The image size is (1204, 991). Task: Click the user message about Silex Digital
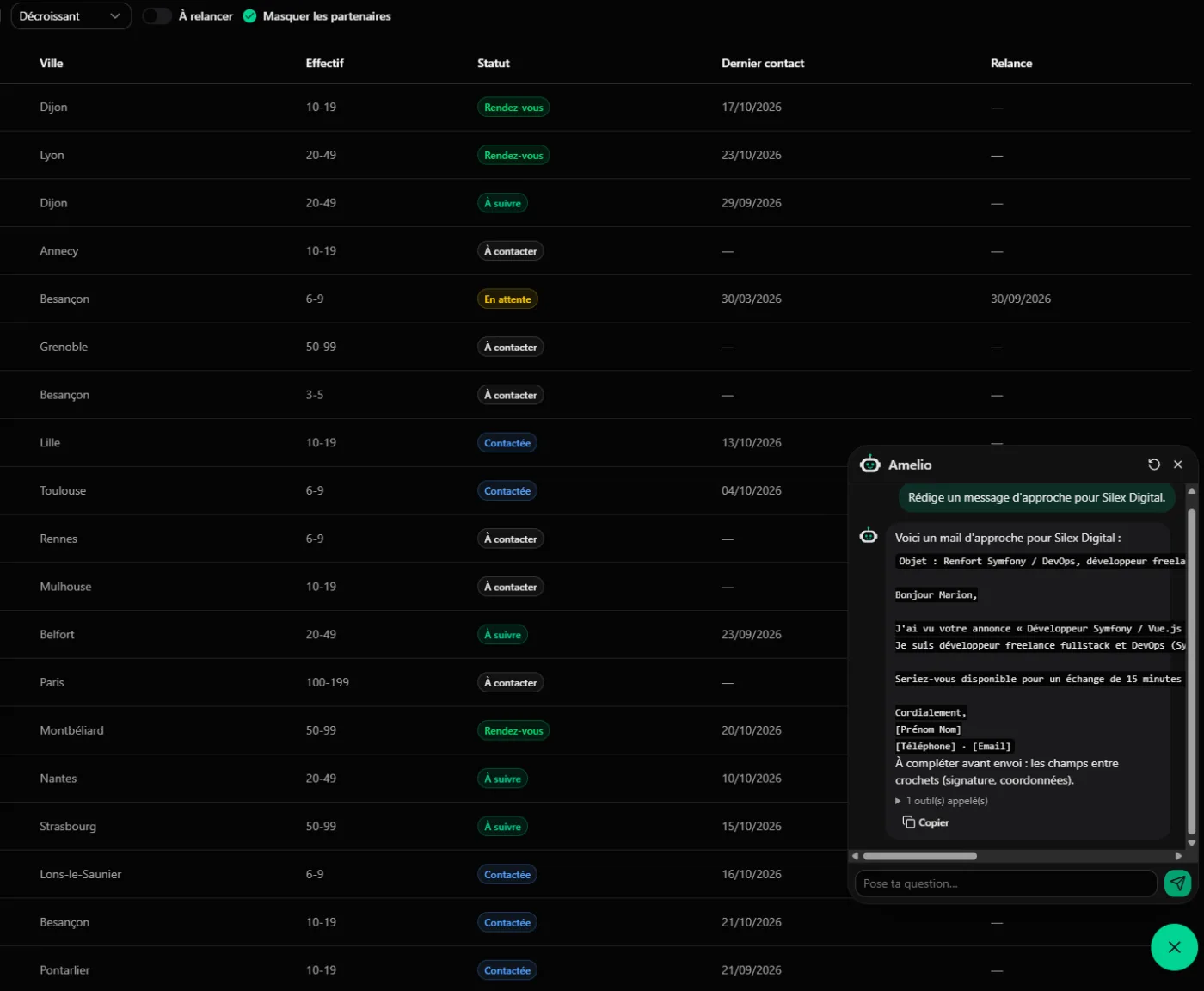1036,497
